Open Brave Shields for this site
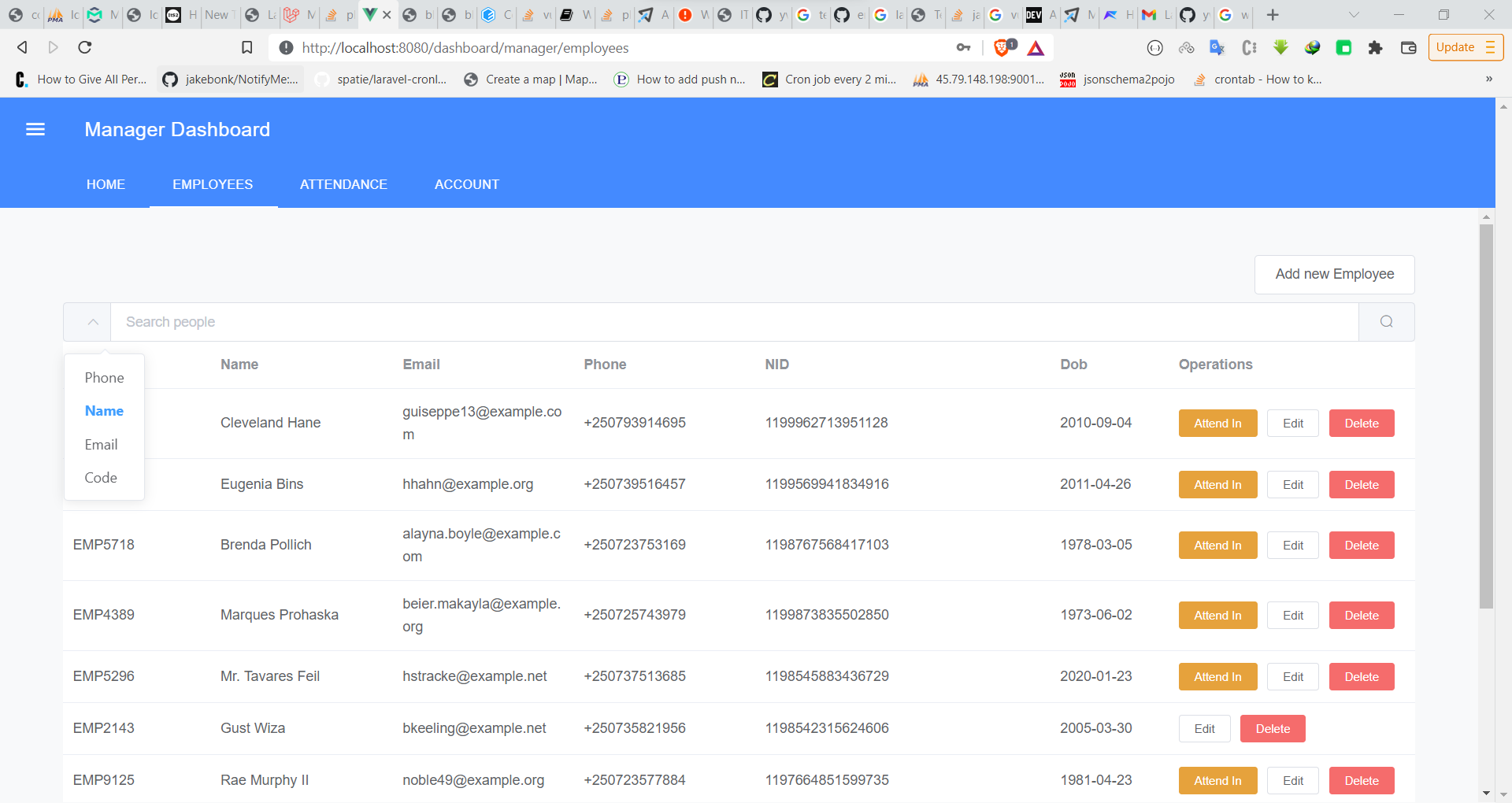1512x803 pixels. (x=1002, y=47)
